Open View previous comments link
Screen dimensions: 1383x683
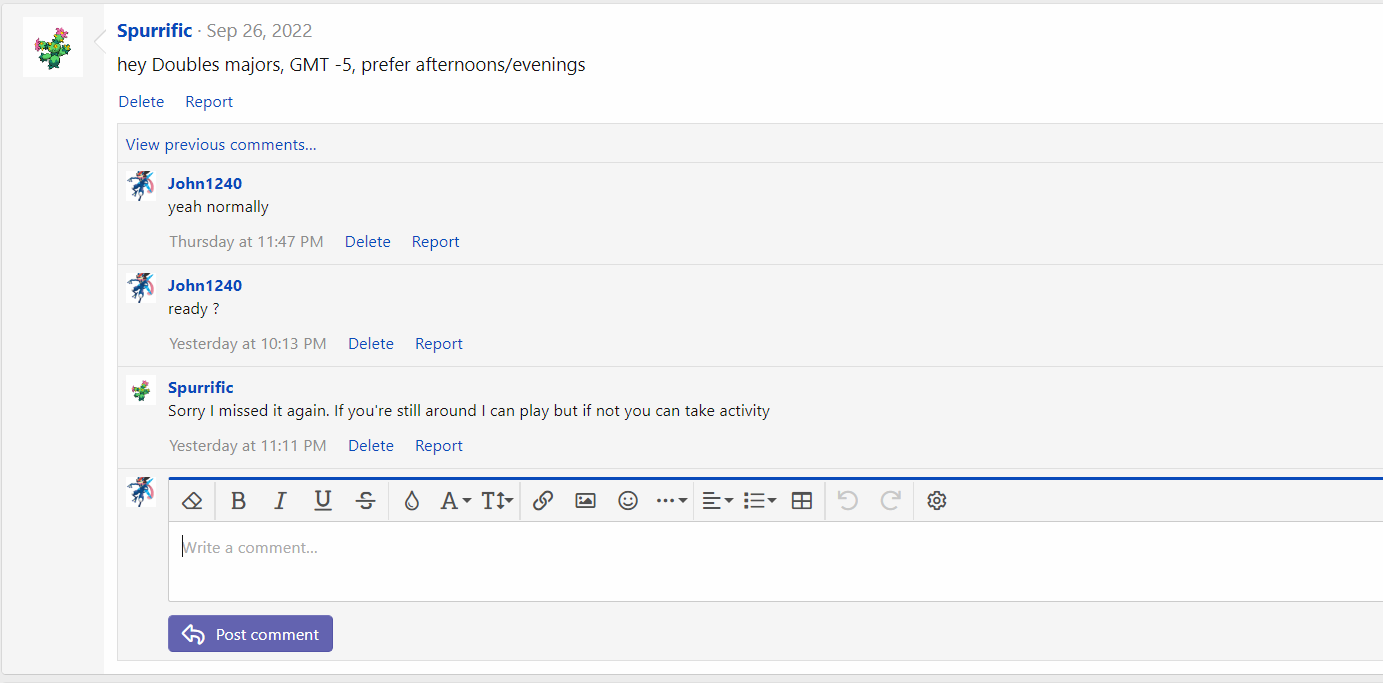click(x=221, y=144)
